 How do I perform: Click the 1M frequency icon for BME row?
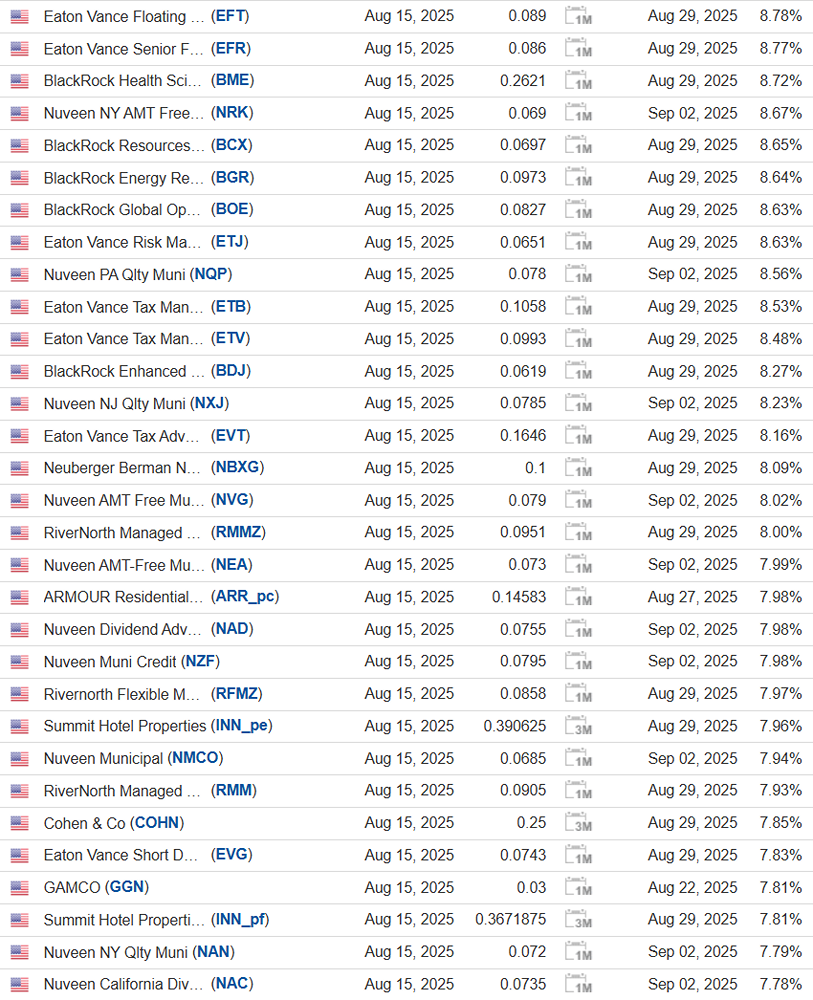tap(578, 81)
